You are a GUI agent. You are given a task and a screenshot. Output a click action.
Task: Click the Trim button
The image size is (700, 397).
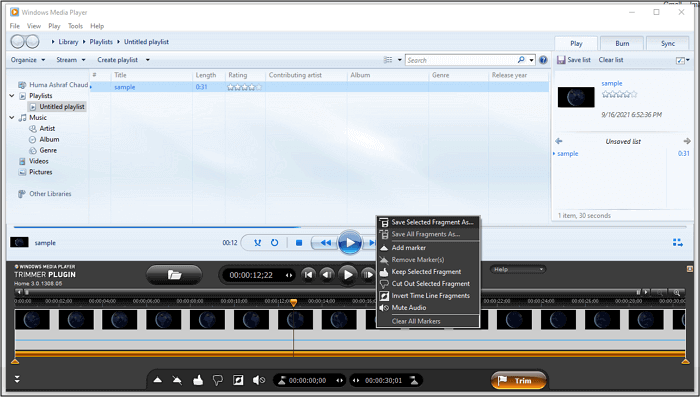tap(519, 380)
